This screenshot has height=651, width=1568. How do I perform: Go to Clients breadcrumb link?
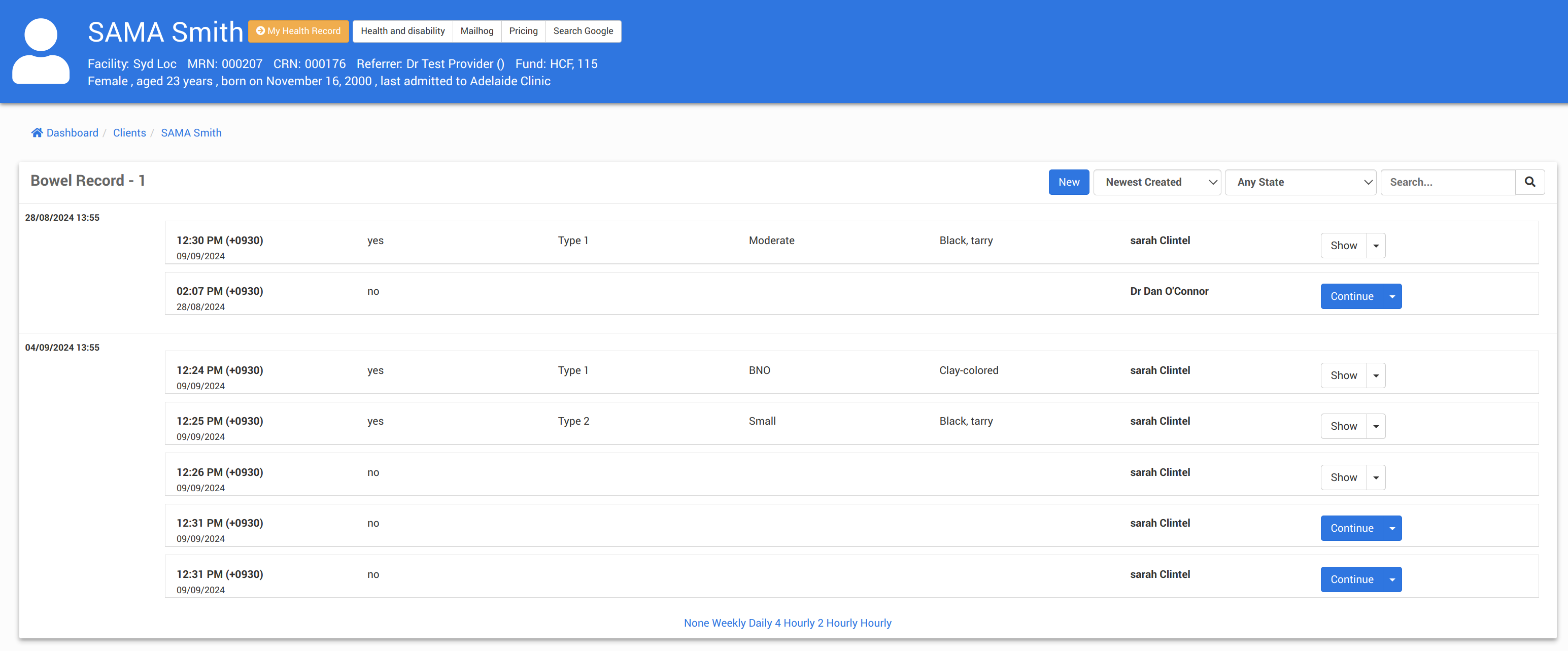pos(129,132)
